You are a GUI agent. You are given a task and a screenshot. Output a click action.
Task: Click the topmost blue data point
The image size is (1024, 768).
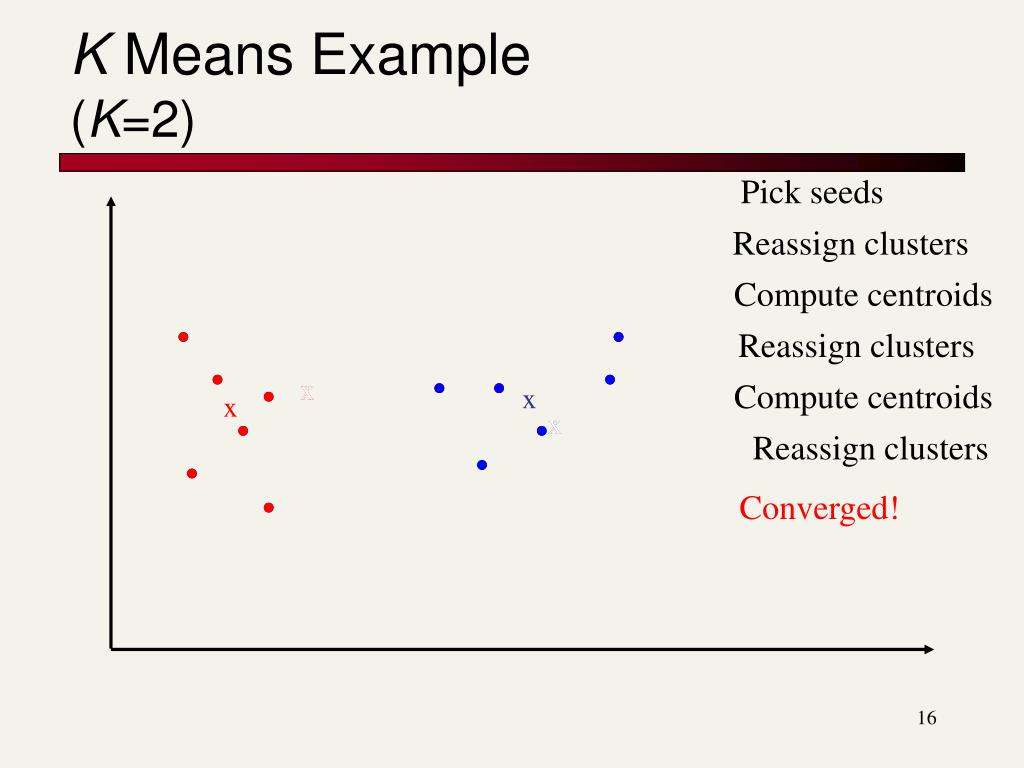click(x=618, y=337)
